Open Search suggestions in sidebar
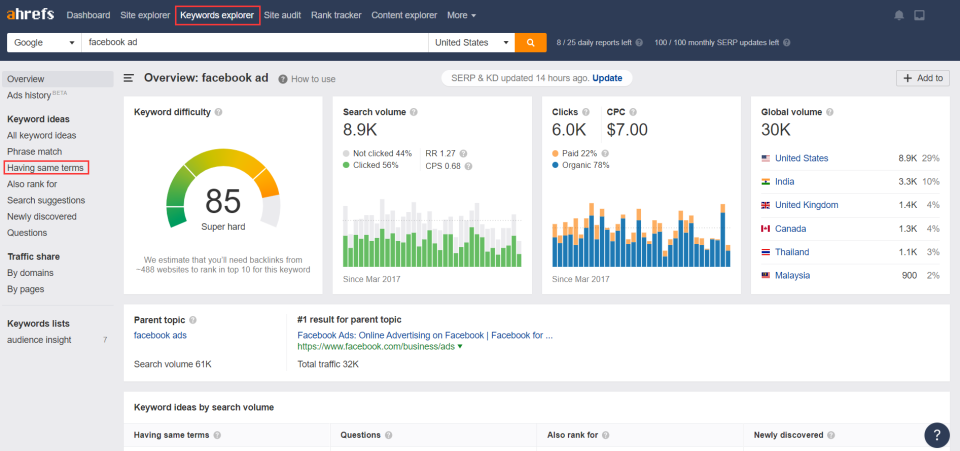This screenshot has height=451, width=960. (46, 200)
